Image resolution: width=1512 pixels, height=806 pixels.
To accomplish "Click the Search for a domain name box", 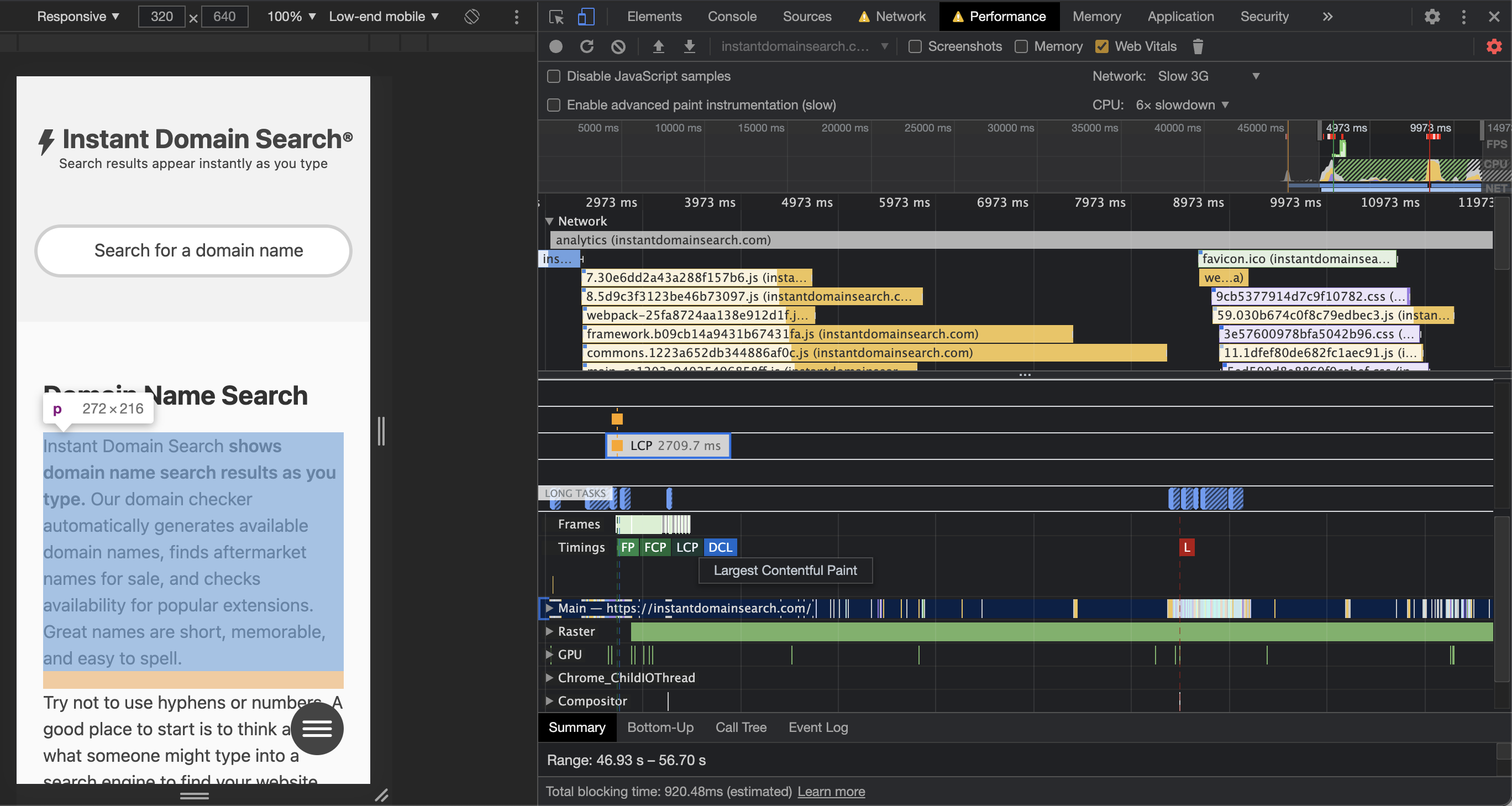I will (x=193, y=250).
